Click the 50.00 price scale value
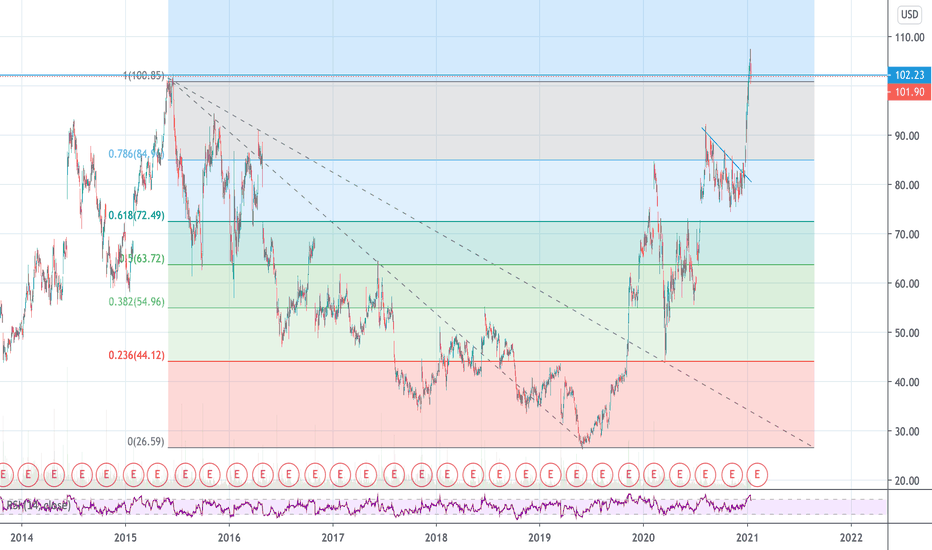The image size is (932, 550). [x=907, y=333]
